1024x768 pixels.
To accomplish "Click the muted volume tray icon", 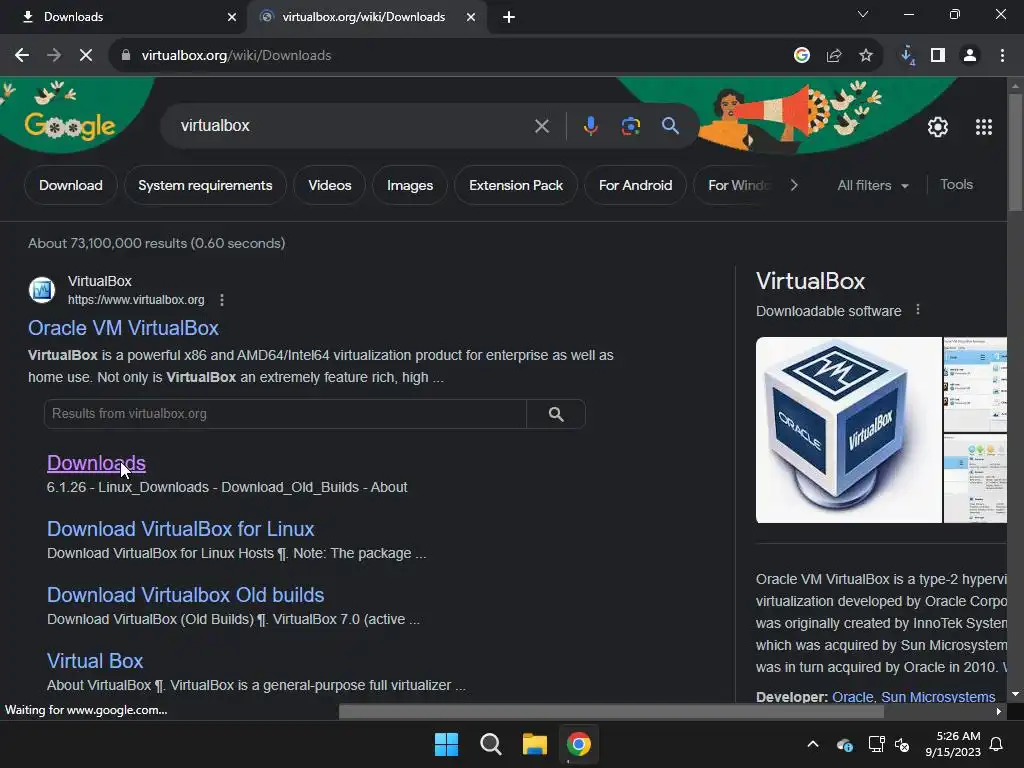I will (x=902, y=744).
